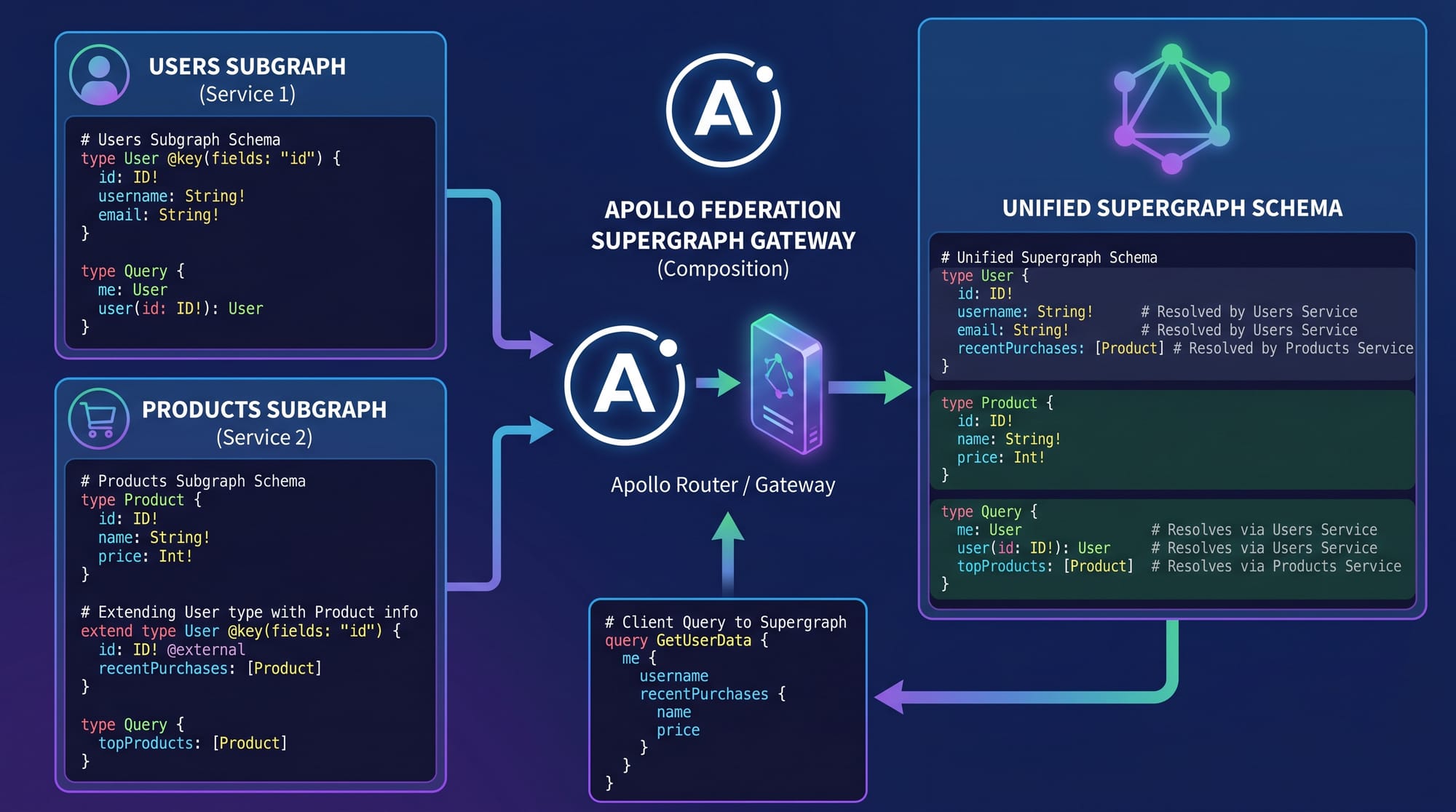
Task: Click "recentPurchases {" in the client query
Action: coord(713,694)
